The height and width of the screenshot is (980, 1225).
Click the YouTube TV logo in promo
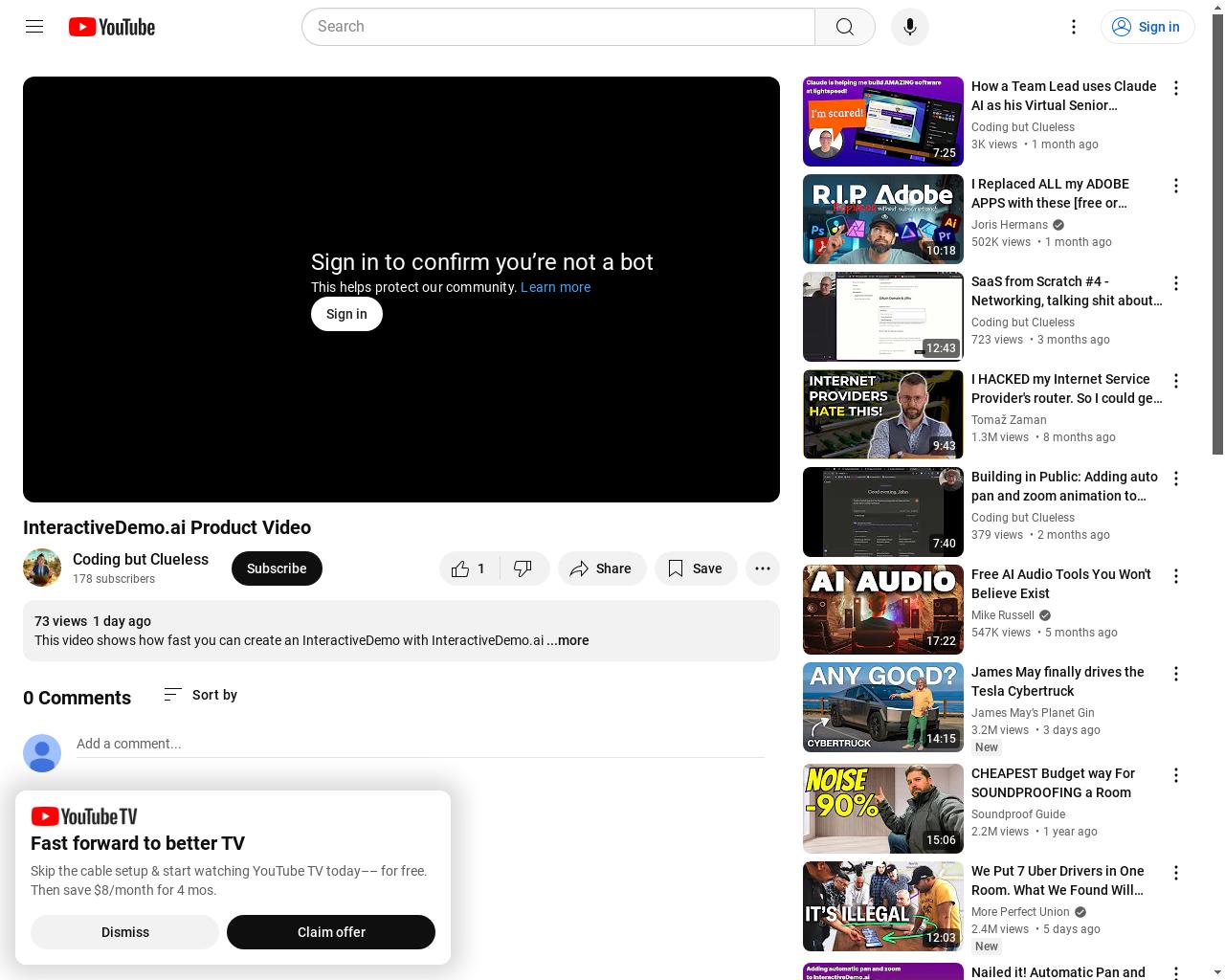point(84,816)
